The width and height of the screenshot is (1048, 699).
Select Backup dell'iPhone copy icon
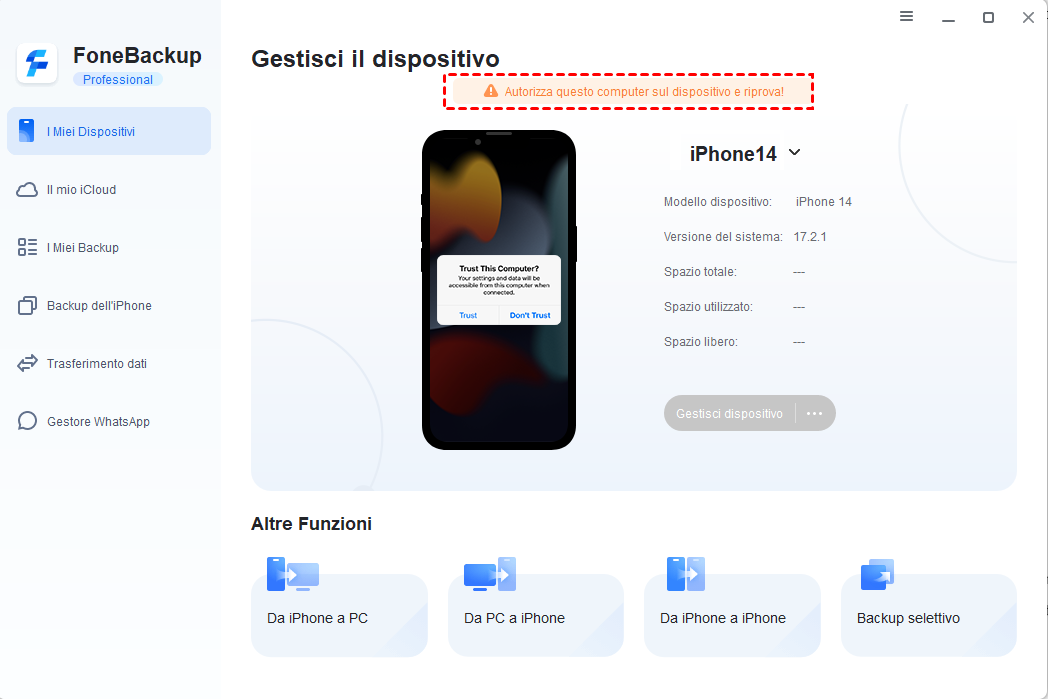pos(27,305)
